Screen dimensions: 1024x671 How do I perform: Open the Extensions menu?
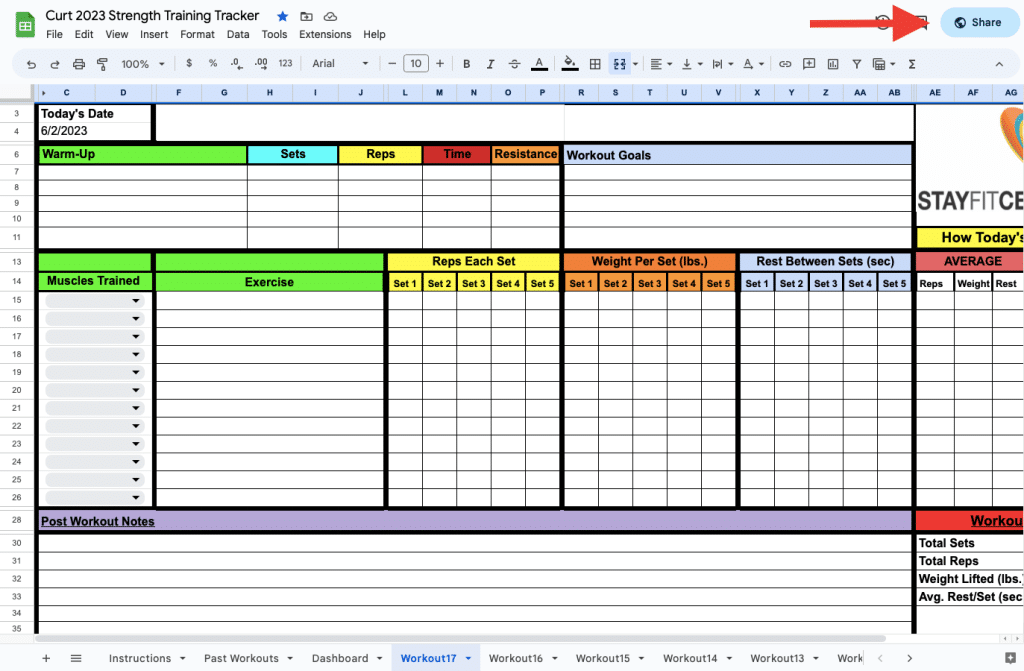click(x=325, y=34)
